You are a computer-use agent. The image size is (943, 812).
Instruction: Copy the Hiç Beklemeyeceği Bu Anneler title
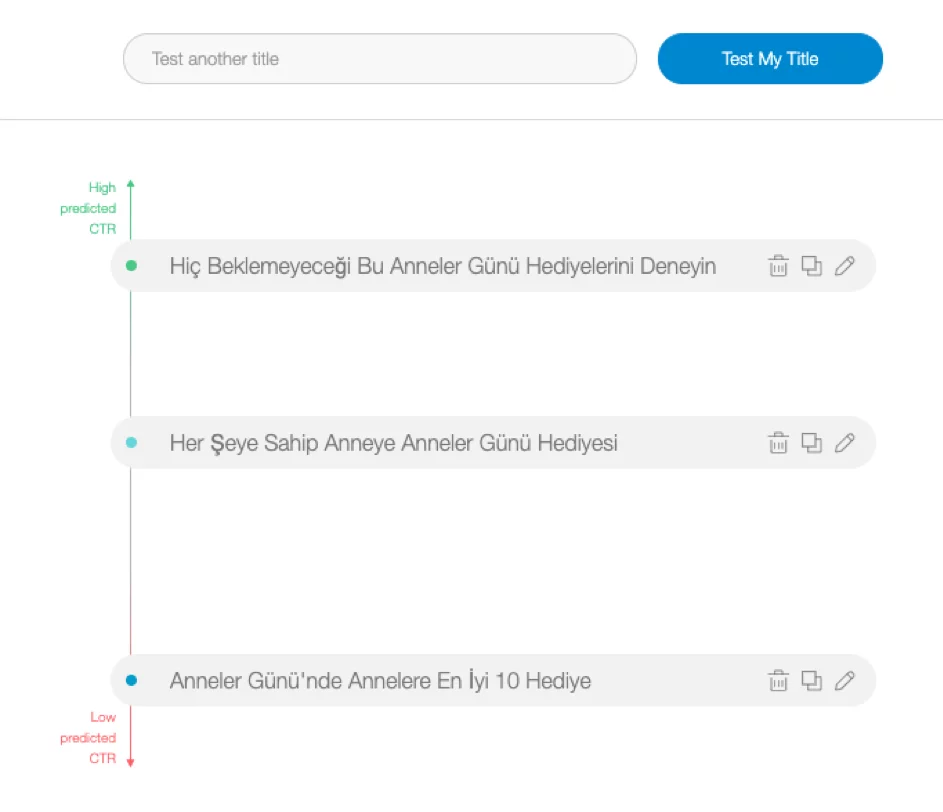tap(811, 265)
